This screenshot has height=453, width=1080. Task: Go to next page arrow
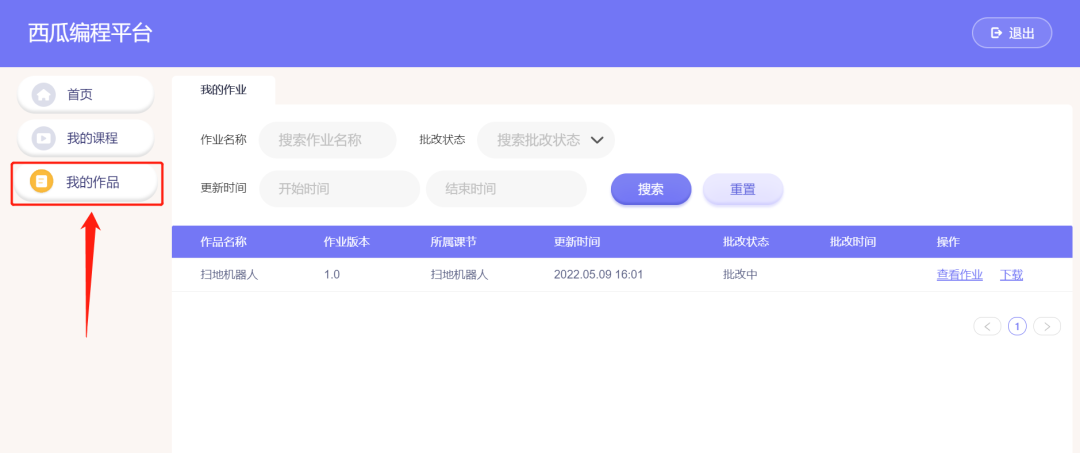click(1047, 326)
